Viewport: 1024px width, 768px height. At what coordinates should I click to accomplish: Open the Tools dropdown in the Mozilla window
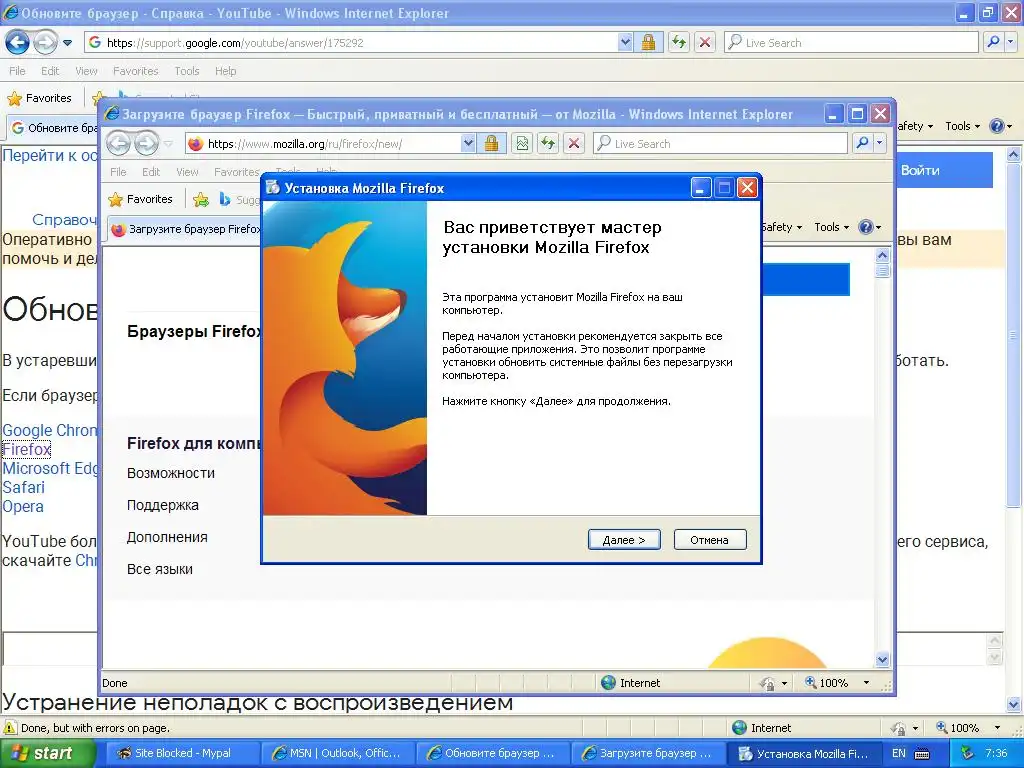831,227
